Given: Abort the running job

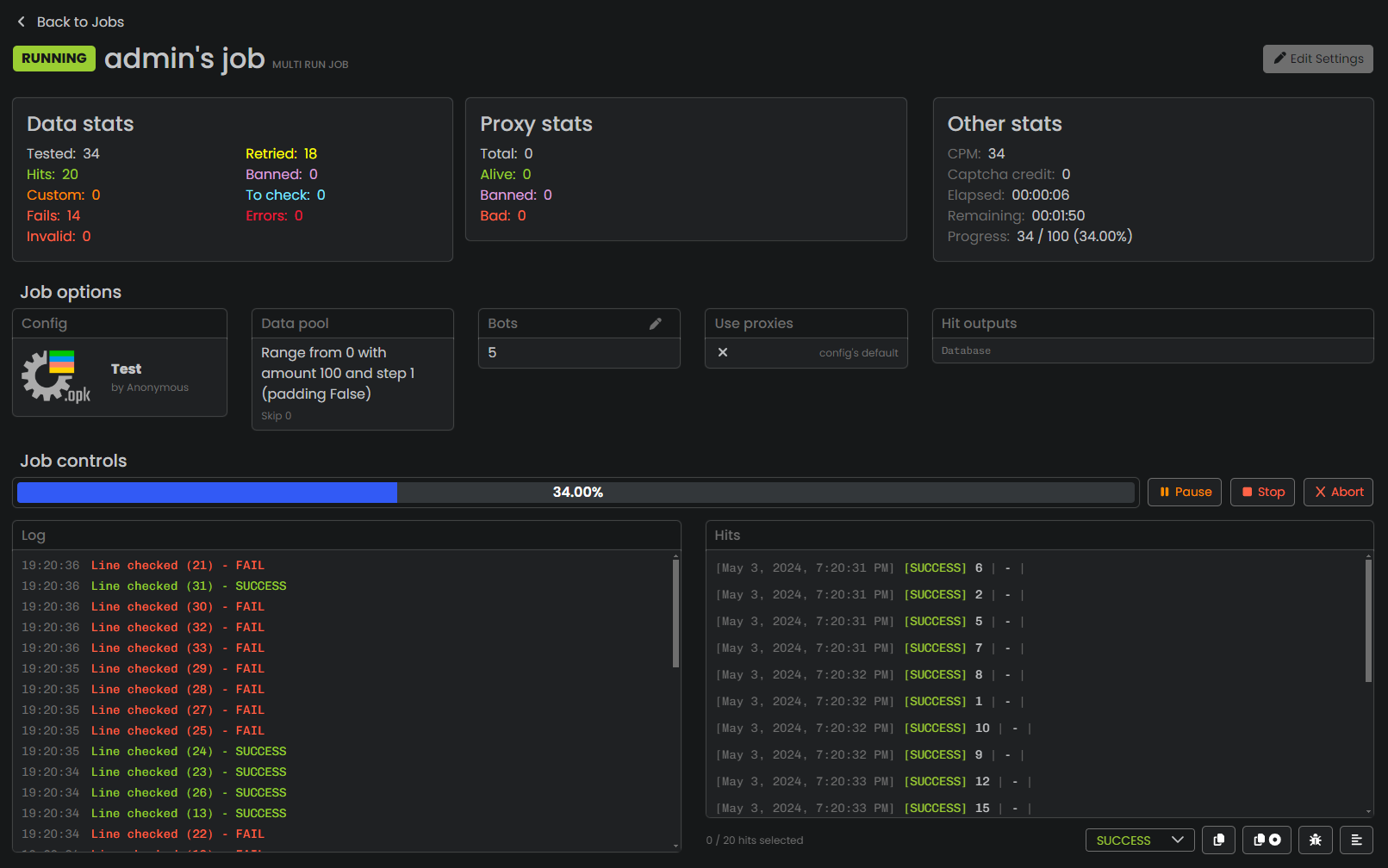Looking at the screenshot, I should click(1338, 492).
